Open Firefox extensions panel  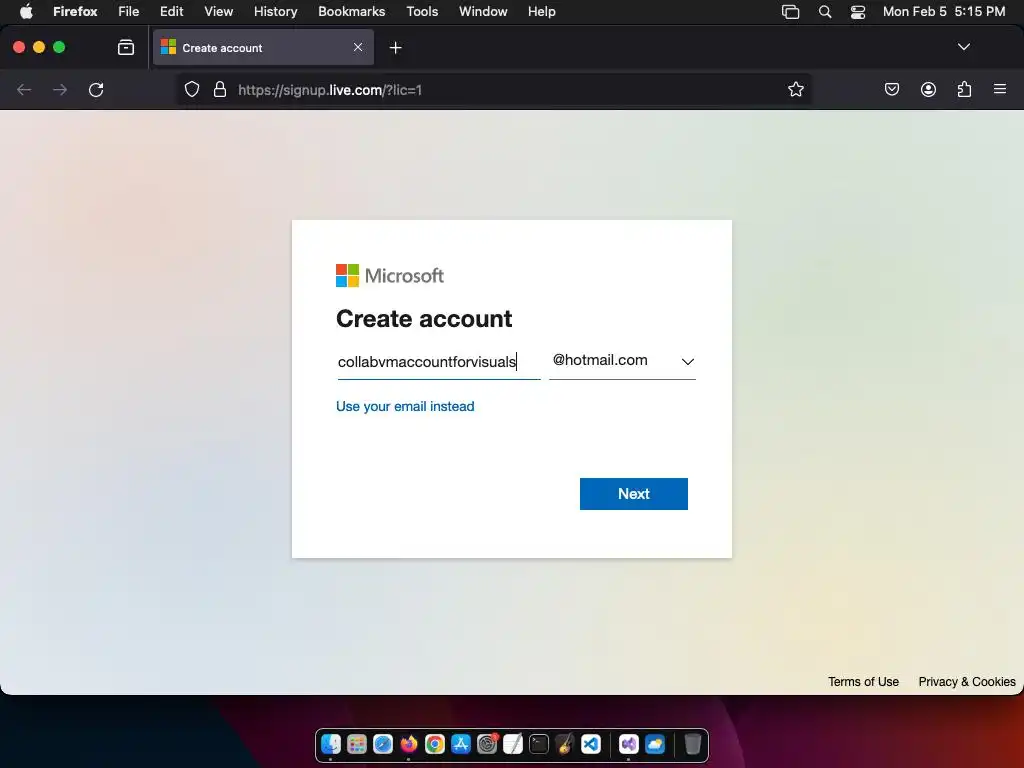pos(965,89)
